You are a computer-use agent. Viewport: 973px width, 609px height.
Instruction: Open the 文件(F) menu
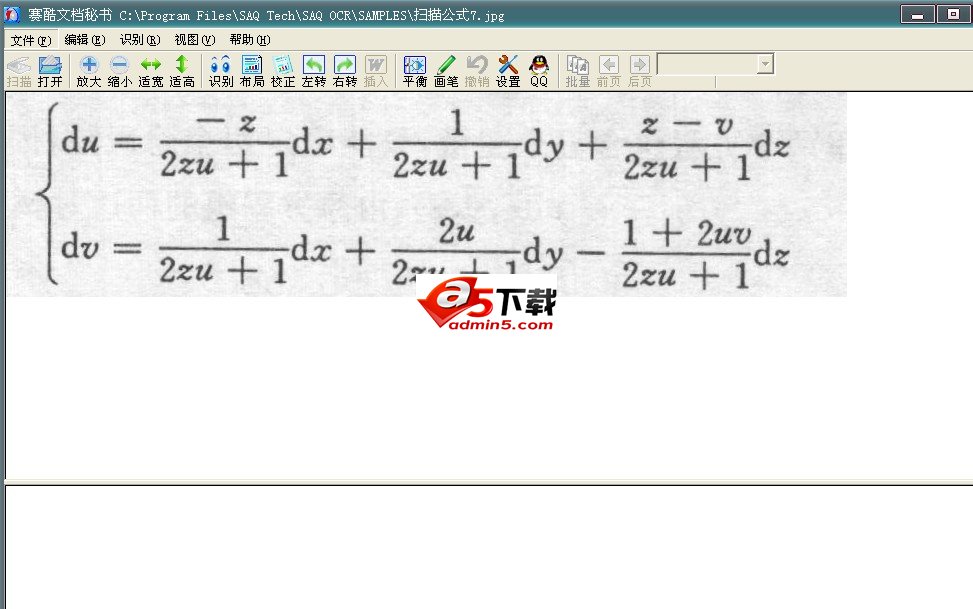click(31, 40)
